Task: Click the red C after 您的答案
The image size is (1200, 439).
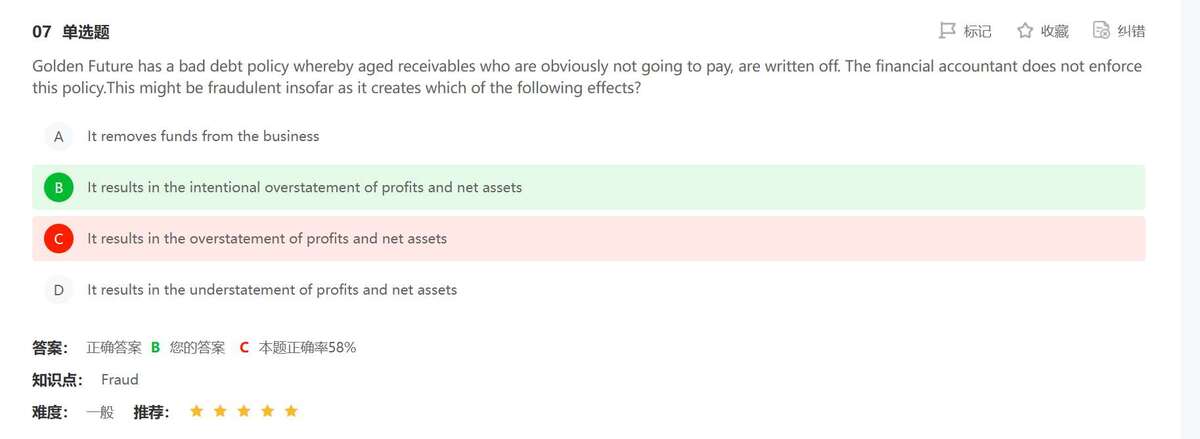Action: (x=244, y=348)
